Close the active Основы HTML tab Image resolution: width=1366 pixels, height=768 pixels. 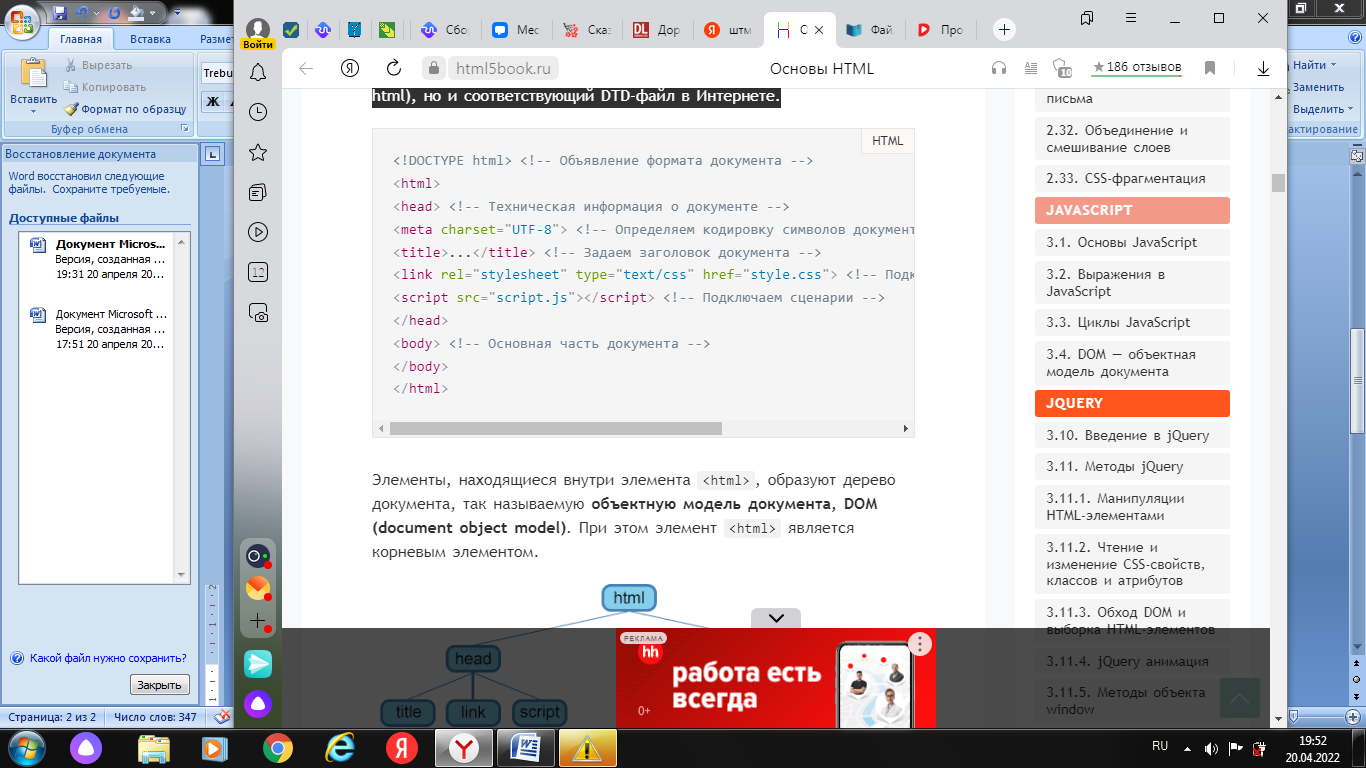point(819,30)
